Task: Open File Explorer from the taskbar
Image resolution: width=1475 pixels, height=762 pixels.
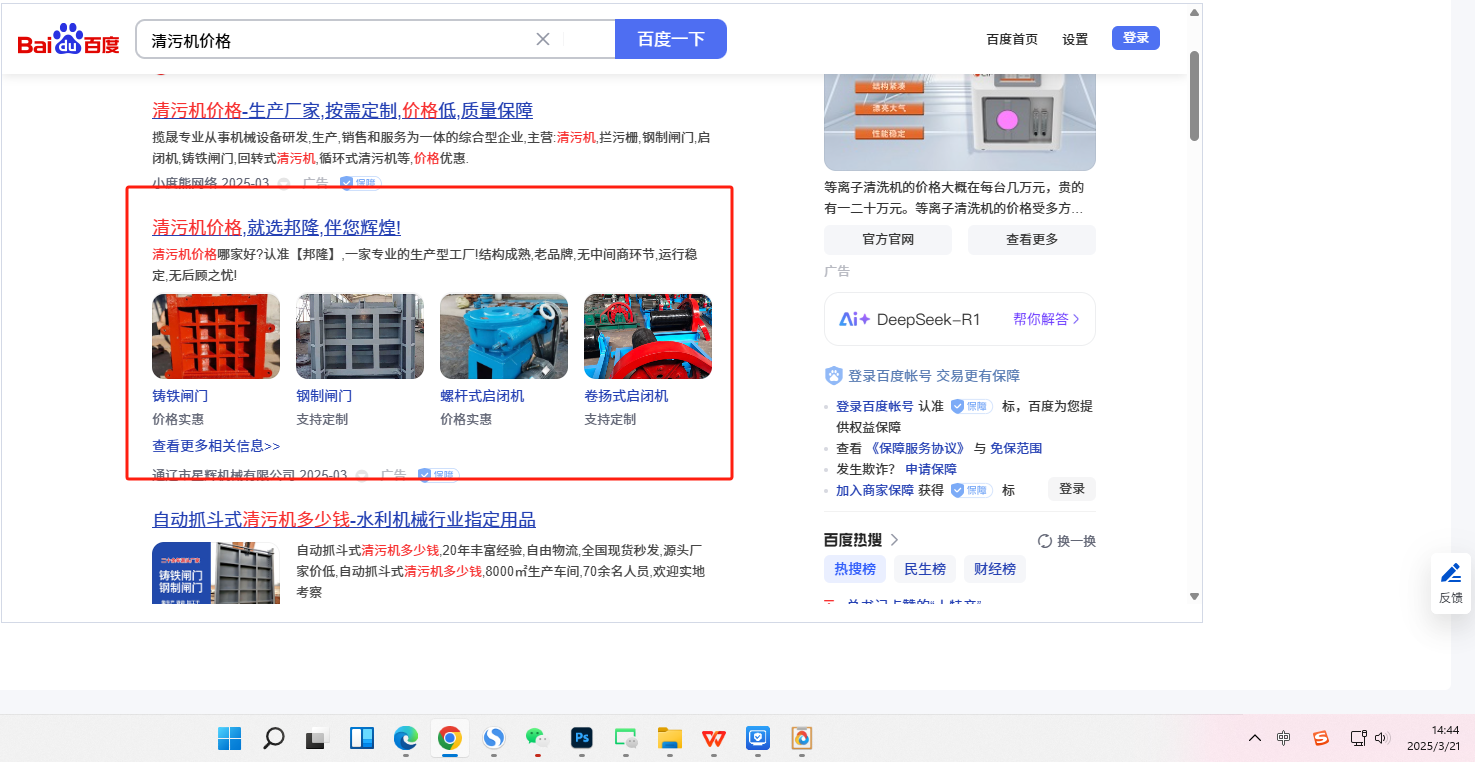Action: [669, 738]
